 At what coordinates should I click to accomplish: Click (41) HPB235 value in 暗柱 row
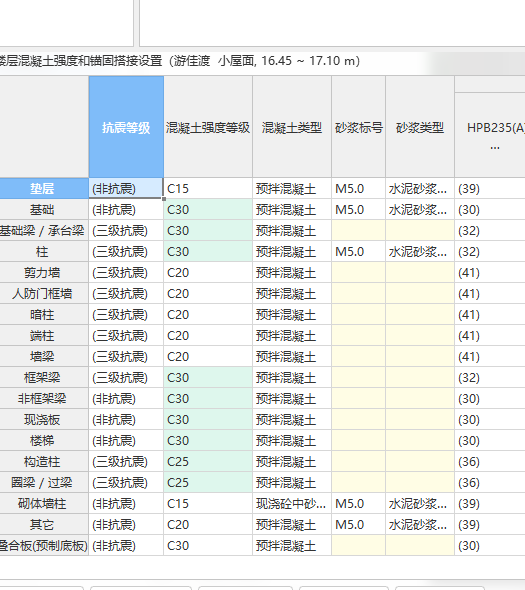coord(490,315)
